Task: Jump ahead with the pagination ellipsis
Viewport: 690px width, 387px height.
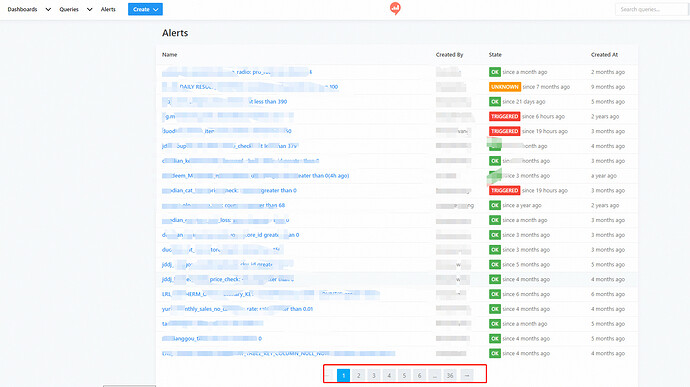Action: (434, 376)
